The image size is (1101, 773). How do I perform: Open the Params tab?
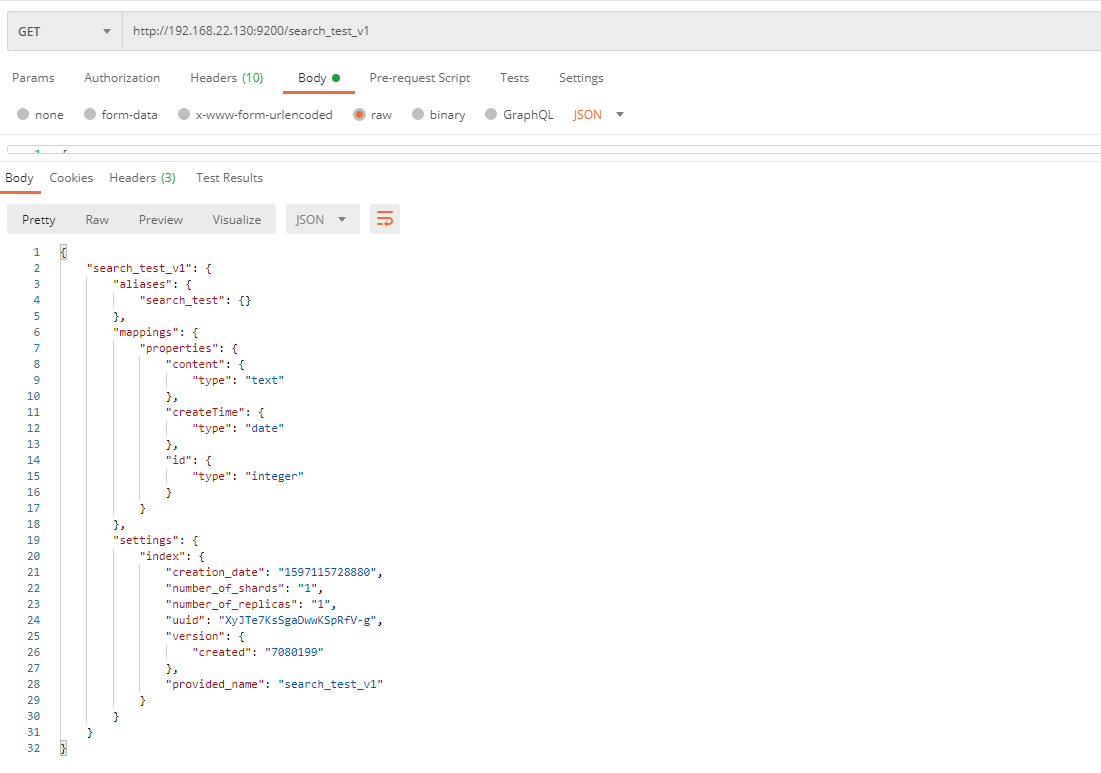point(33,78)
